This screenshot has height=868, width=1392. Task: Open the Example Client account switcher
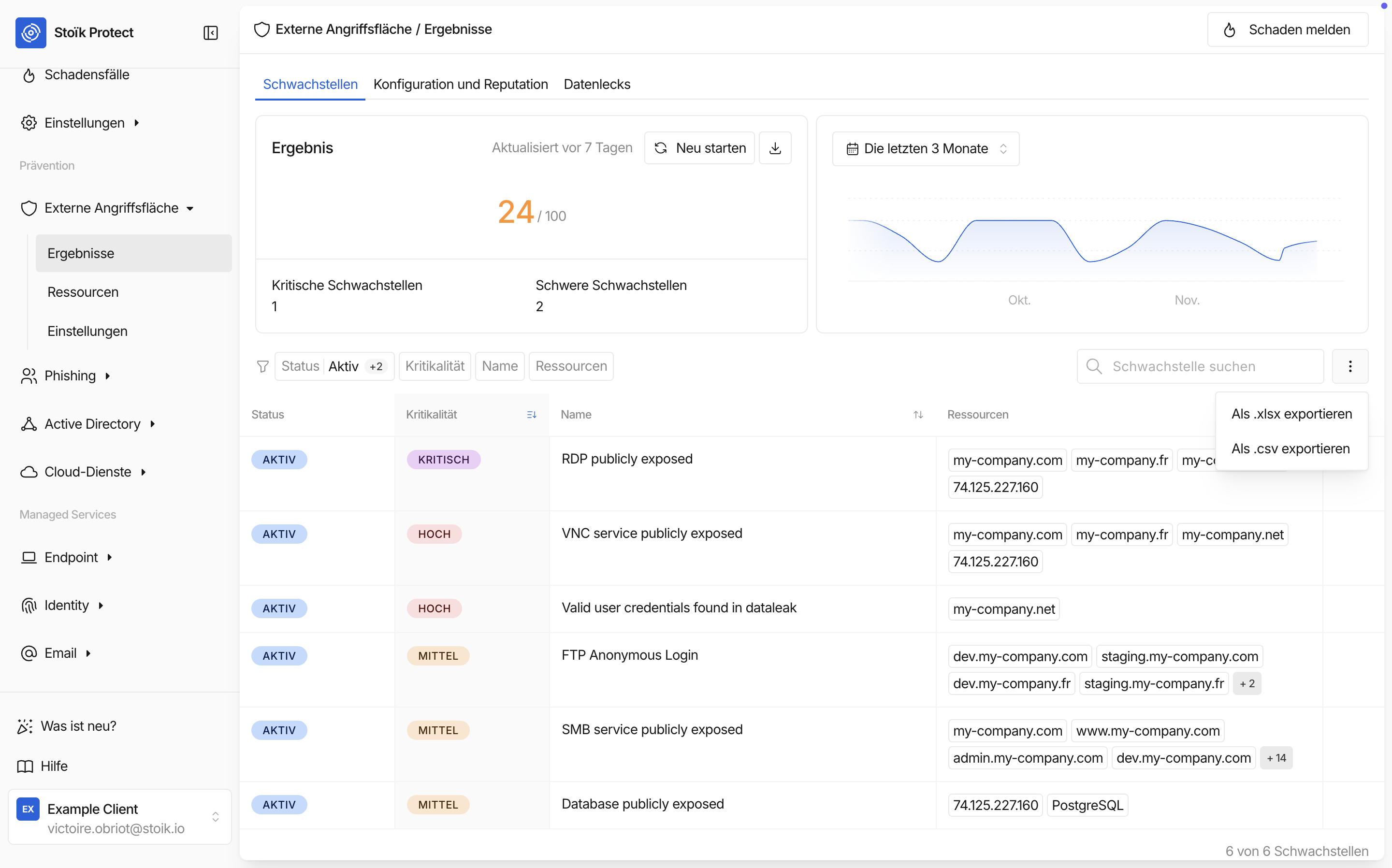(x=119, y=817)
